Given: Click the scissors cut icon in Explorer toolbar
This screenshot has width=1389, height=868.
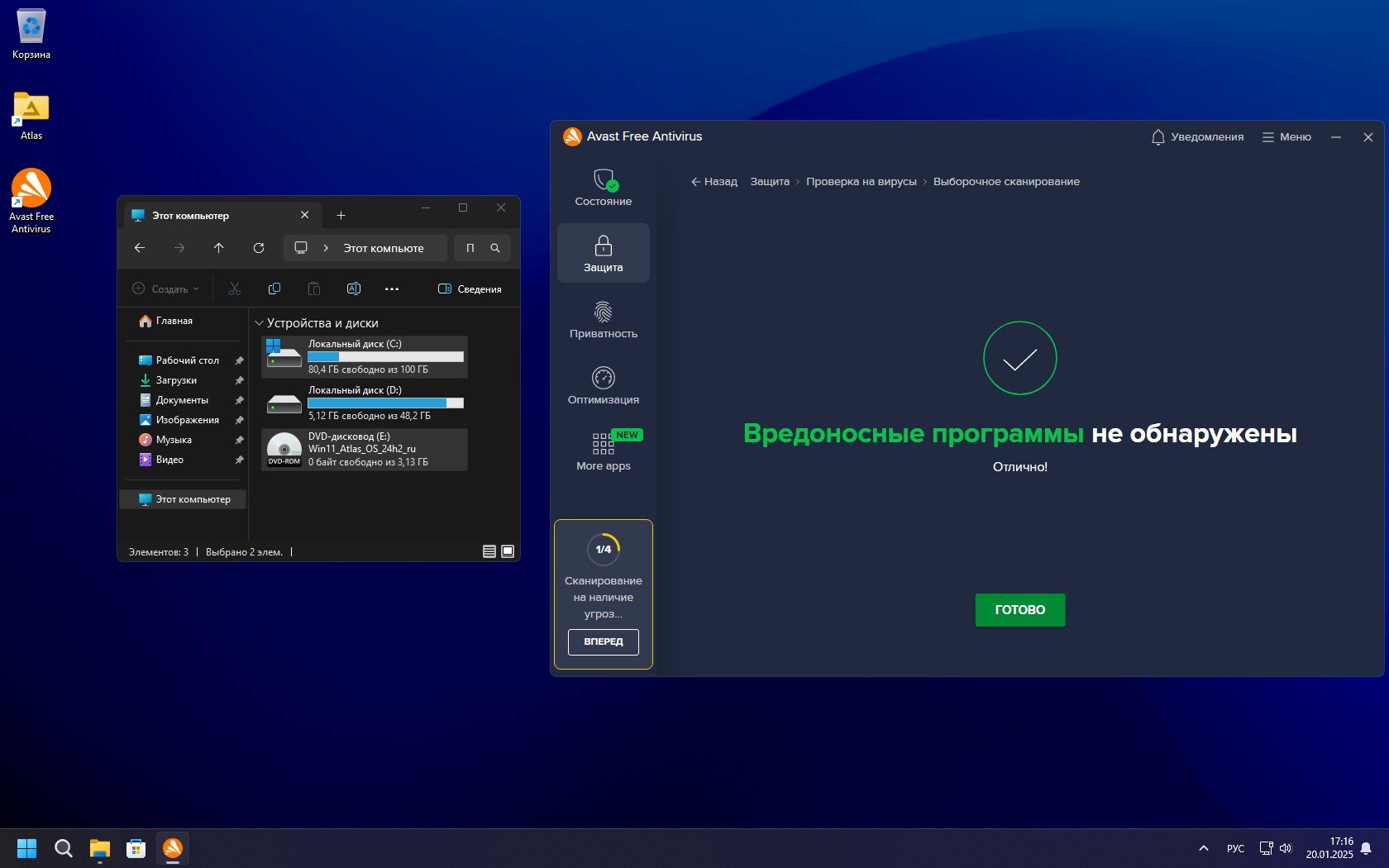Looking at the screenshot, I should pos(235,289).
